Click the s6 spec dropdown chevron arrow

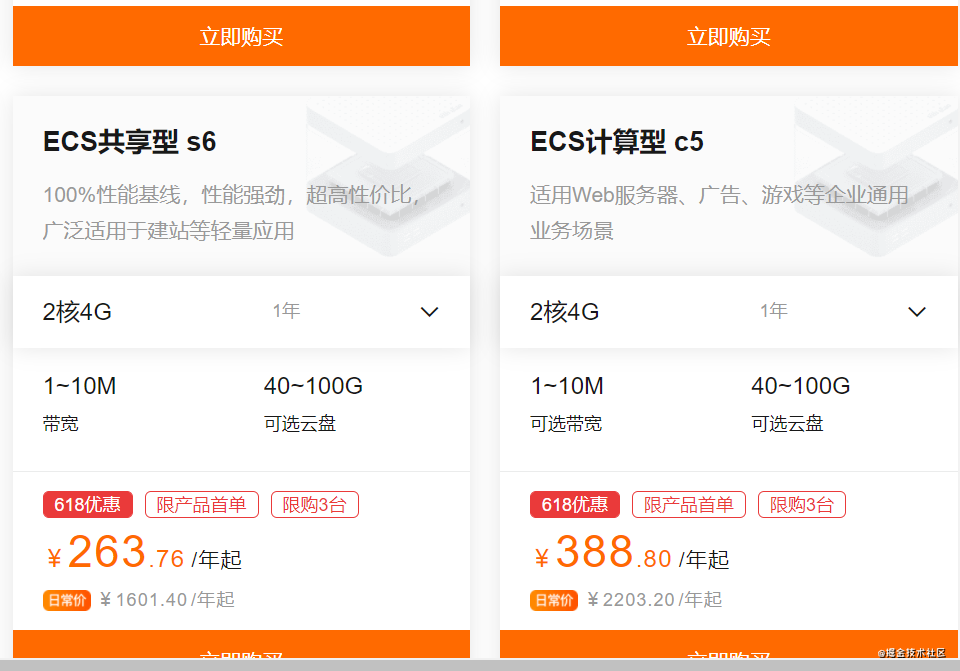pos(429,312)
